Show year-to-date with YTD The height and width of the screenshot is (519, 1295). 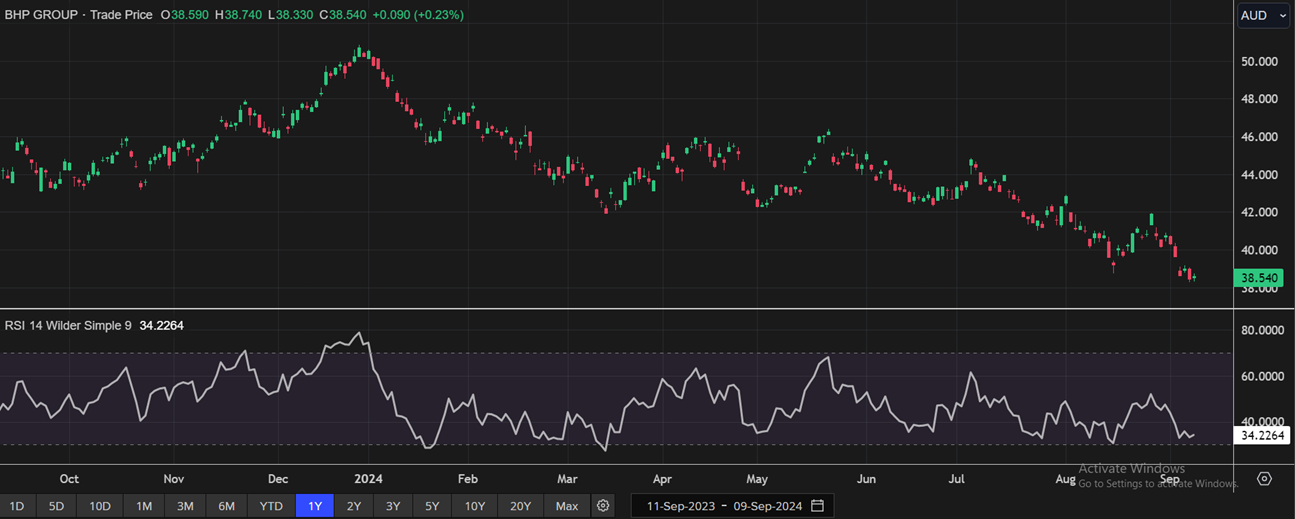tap(271, 506)
